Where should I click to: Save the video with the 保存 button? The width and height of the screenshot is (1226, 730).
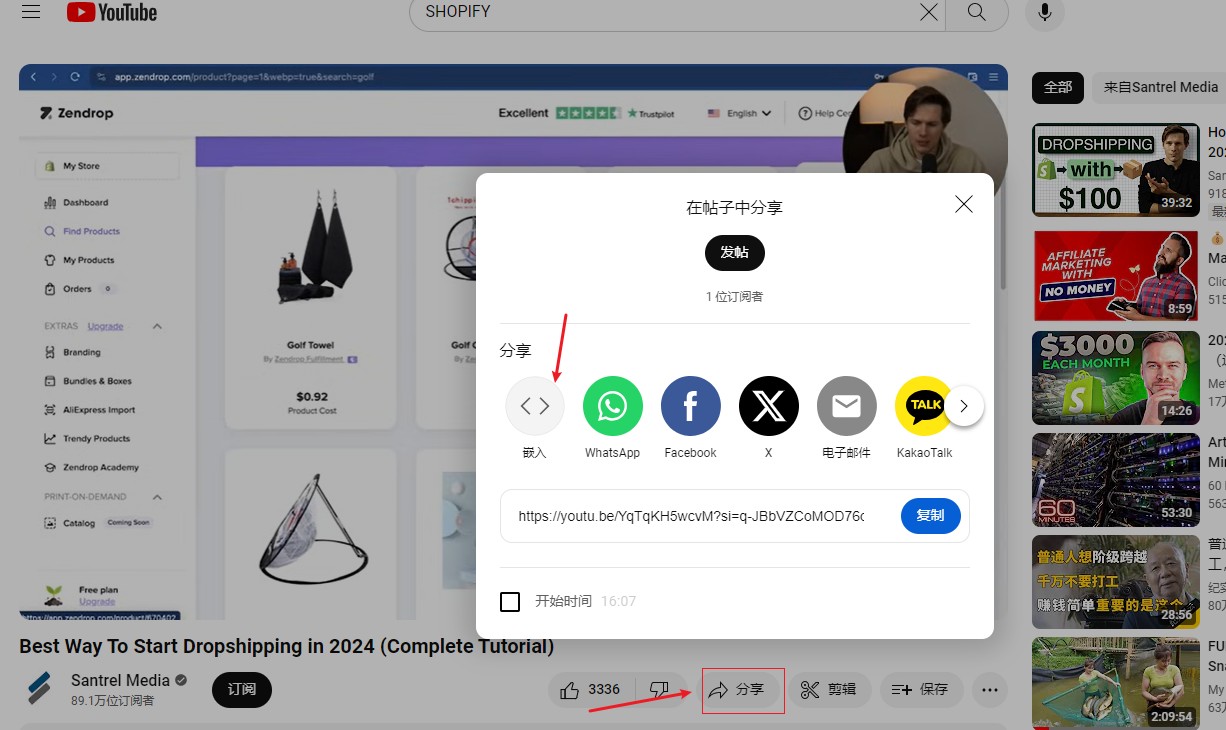coord(921,690)
